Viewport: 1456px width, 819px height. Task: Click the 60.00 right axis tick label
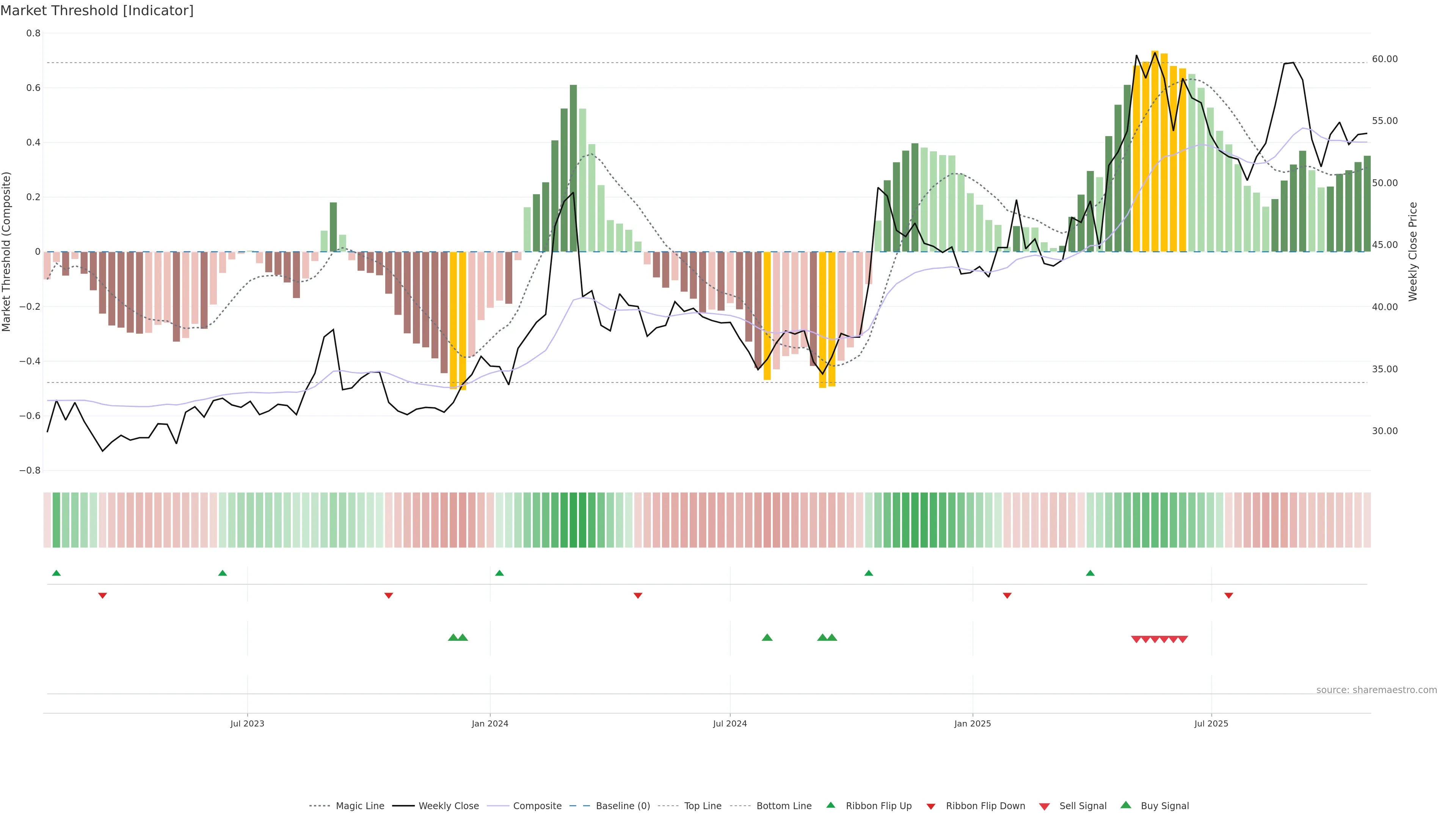[x=1385, y=59]
